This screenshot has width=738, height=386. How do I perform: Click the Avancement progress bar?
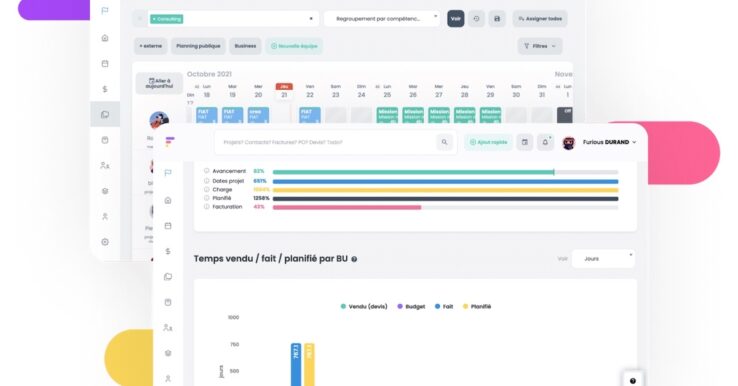tap(445, 172)
